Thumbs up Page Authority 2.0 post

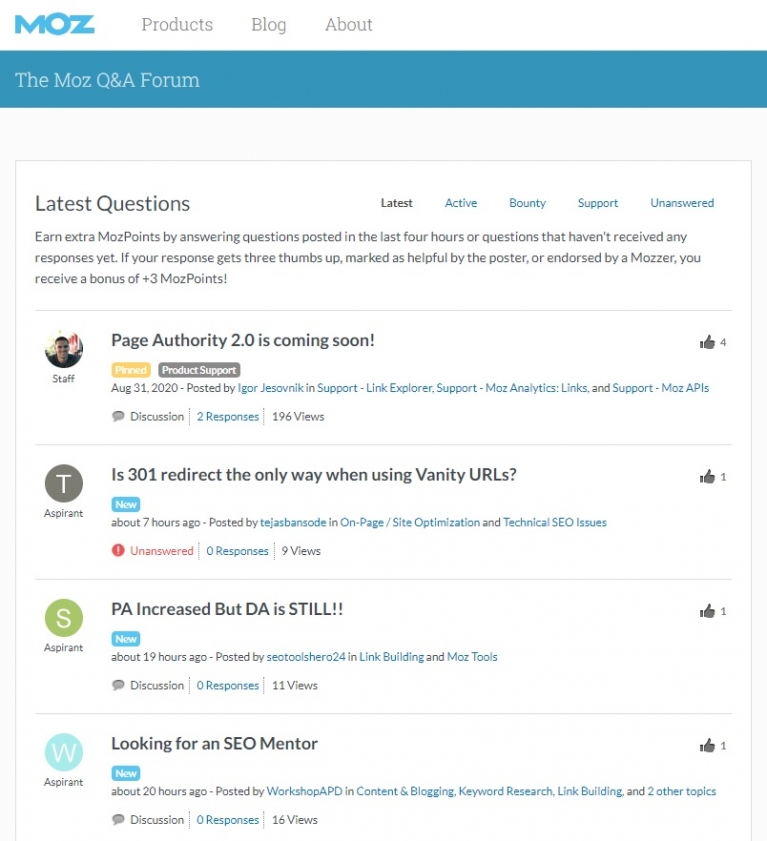[x=708, y=342]
